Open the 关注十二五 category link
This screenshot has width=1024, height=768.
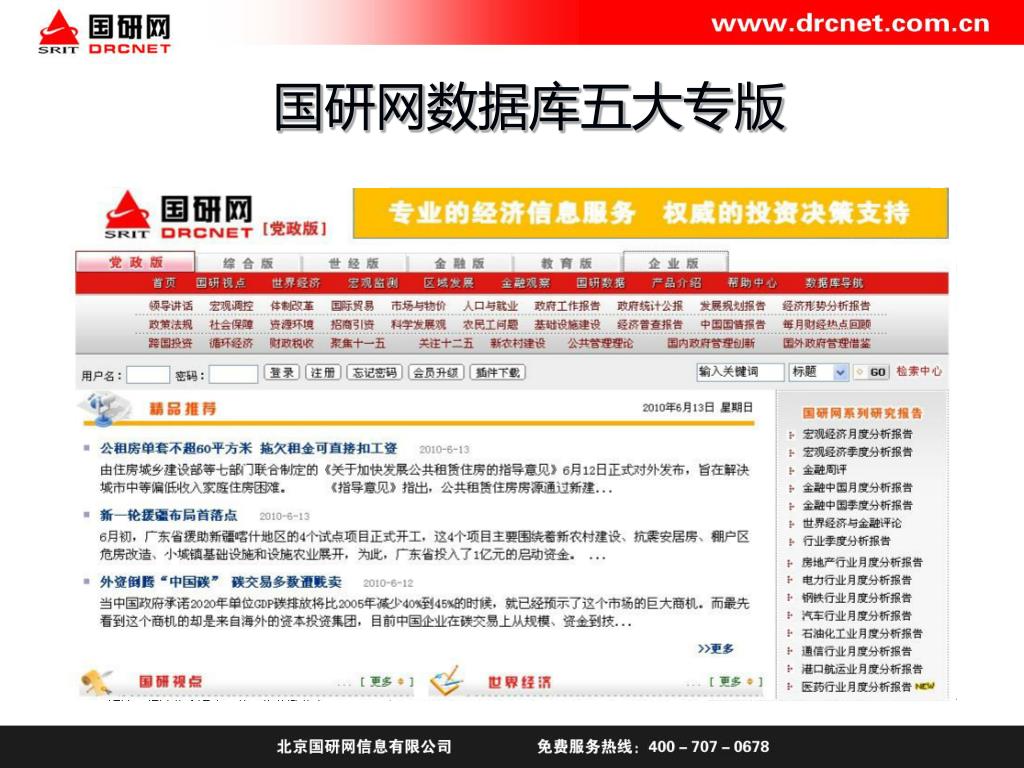coord(446,343)
